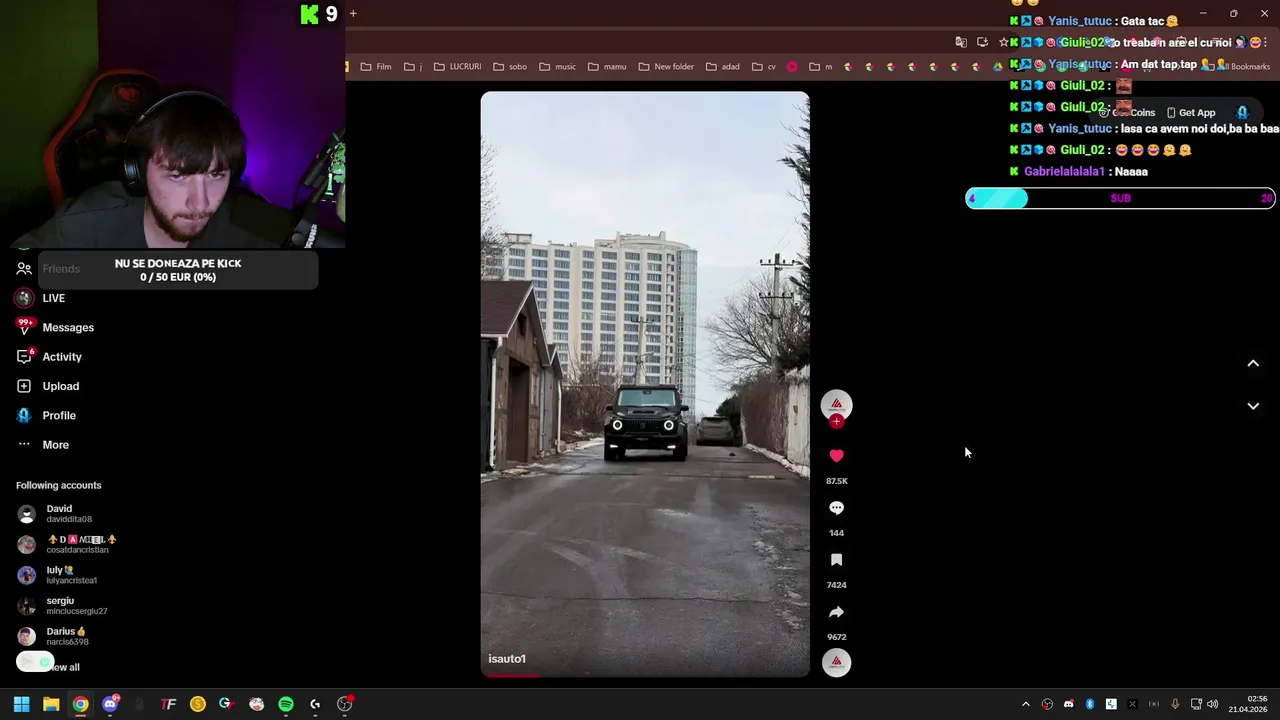
Task: Bookmark the video to favorites
Action: pos(836,560)
